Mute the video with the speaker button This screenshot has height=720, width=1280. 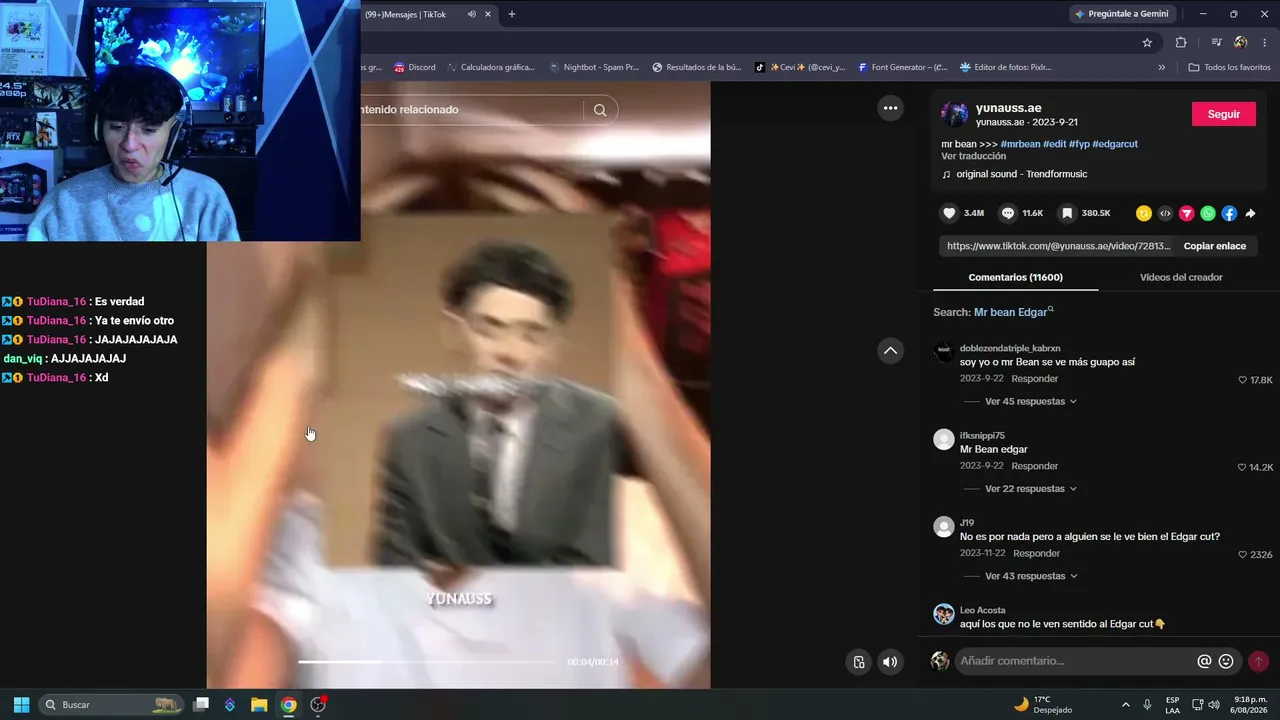(x=890, y=661)
